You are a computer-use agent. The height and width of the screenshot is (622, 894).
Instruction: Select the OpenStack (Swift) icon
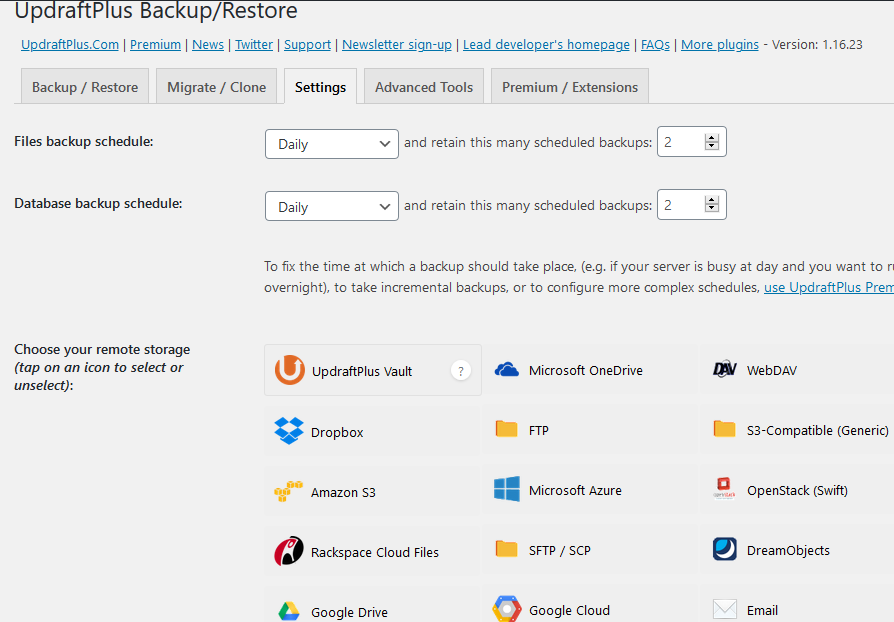point(724,489)
